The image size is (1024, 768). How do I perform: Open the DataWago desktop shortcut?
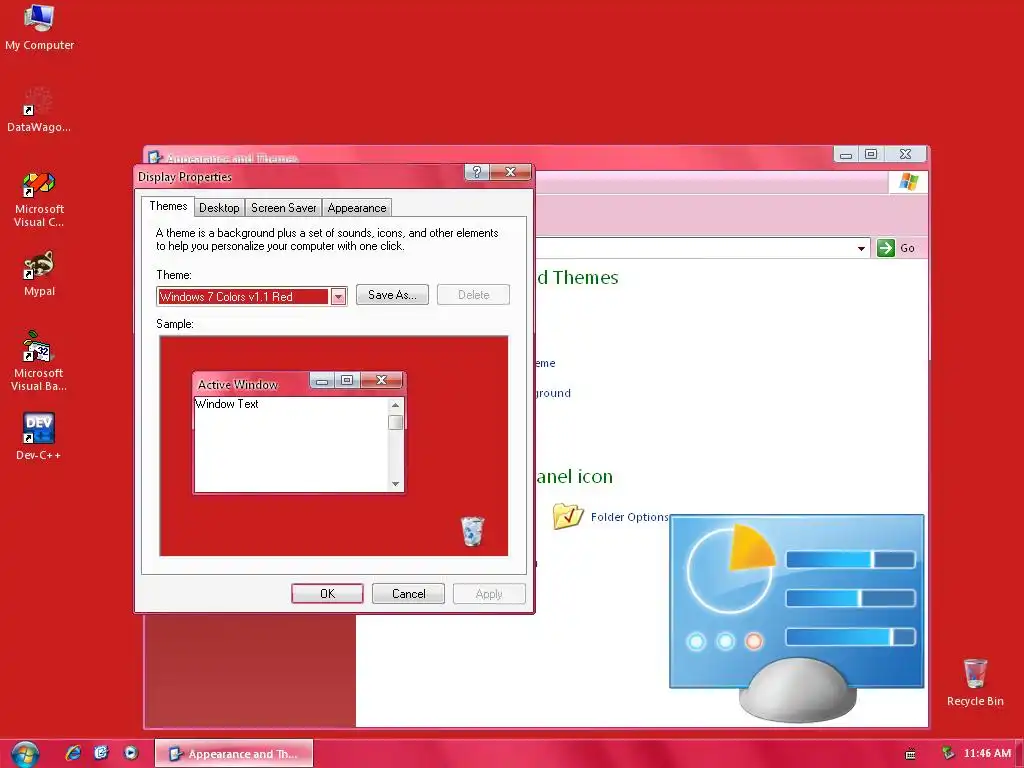39,110
